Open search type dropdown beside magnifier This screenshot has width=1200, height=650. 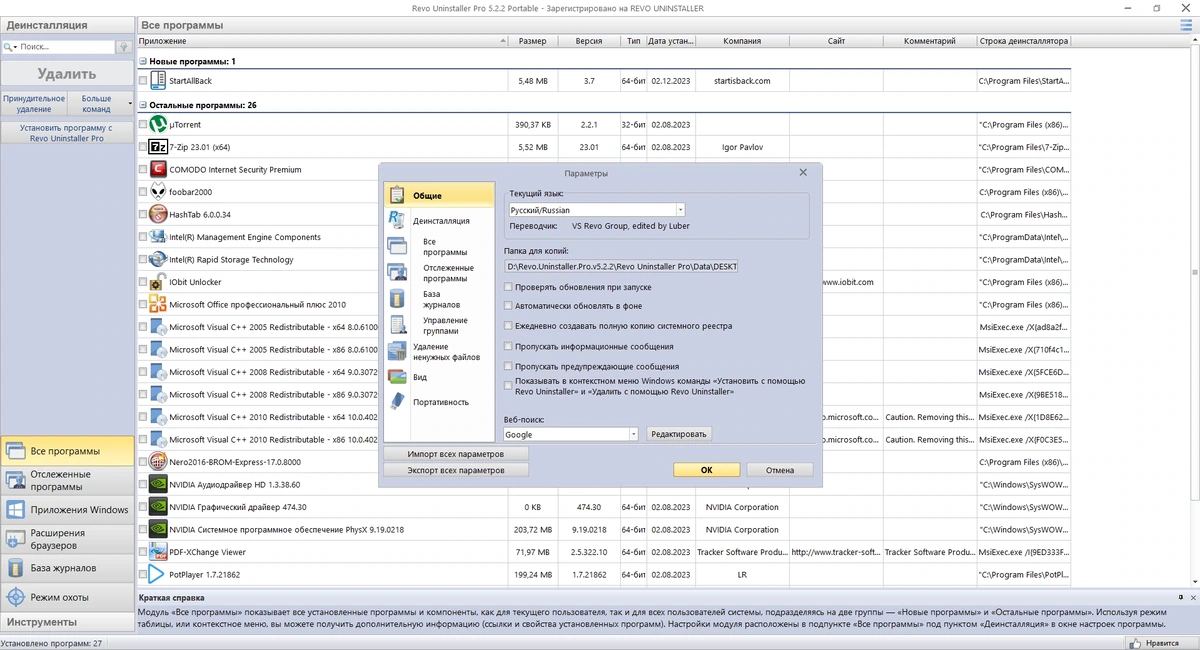16,47
